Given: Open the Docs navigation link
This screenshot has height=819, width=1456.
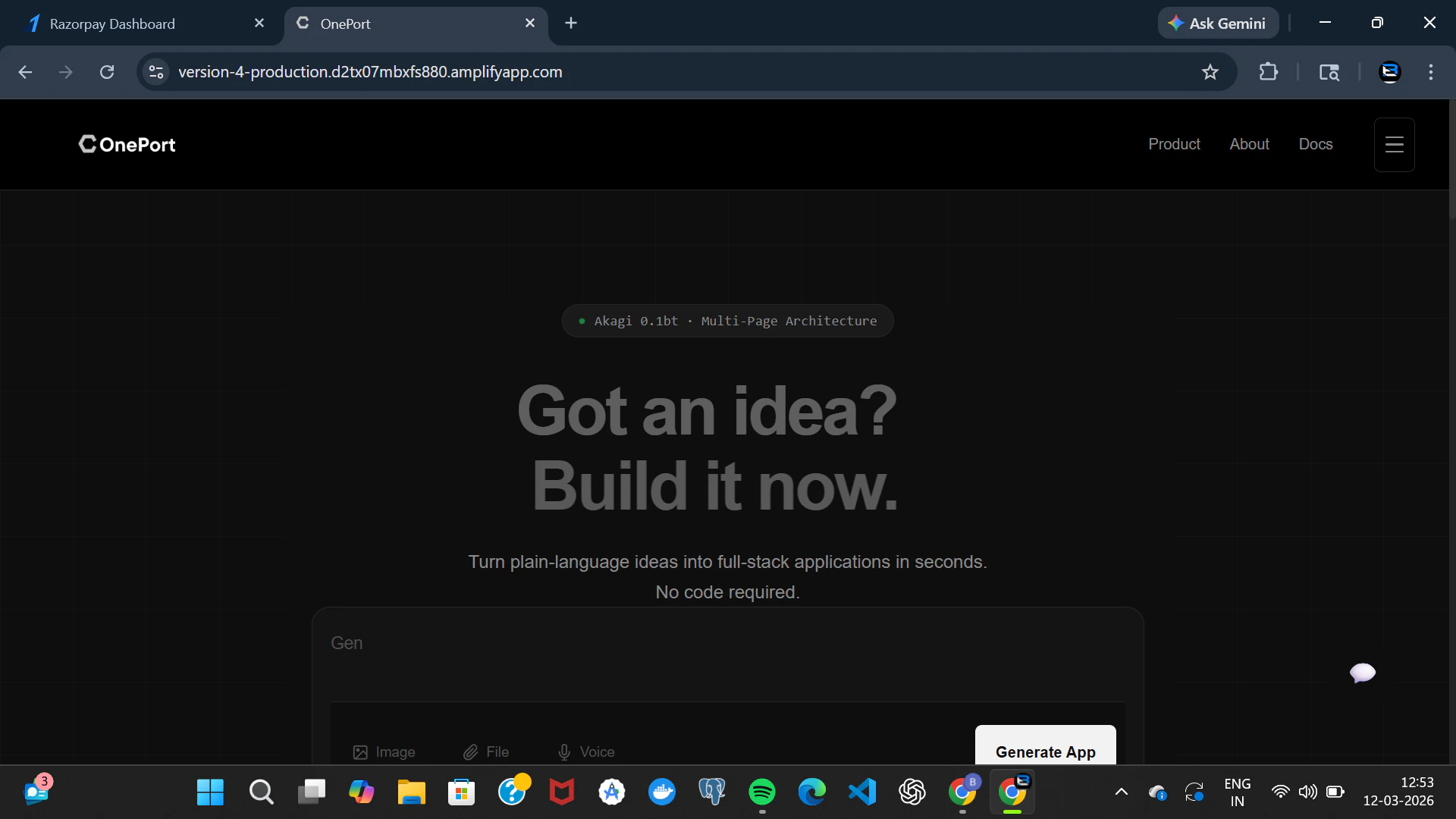Looking at the screenshot, I should click(x=1315, y=144).
